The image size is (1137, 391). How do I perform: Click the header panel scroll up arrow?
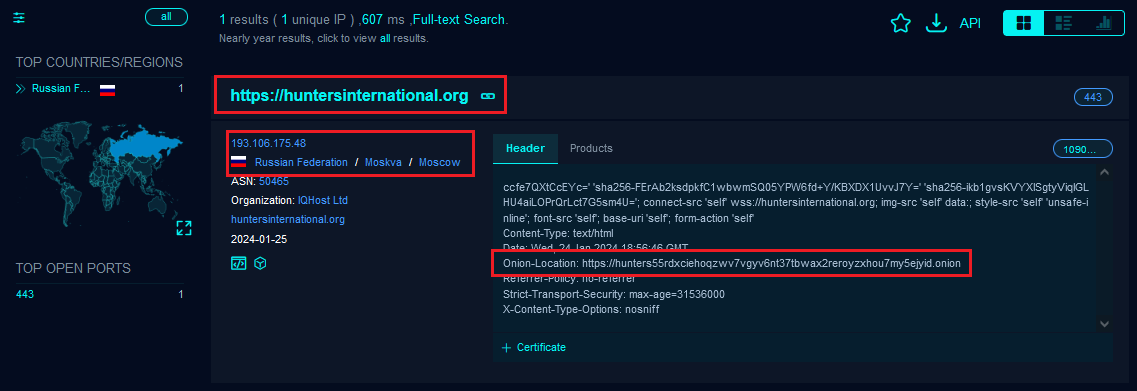1104,173
